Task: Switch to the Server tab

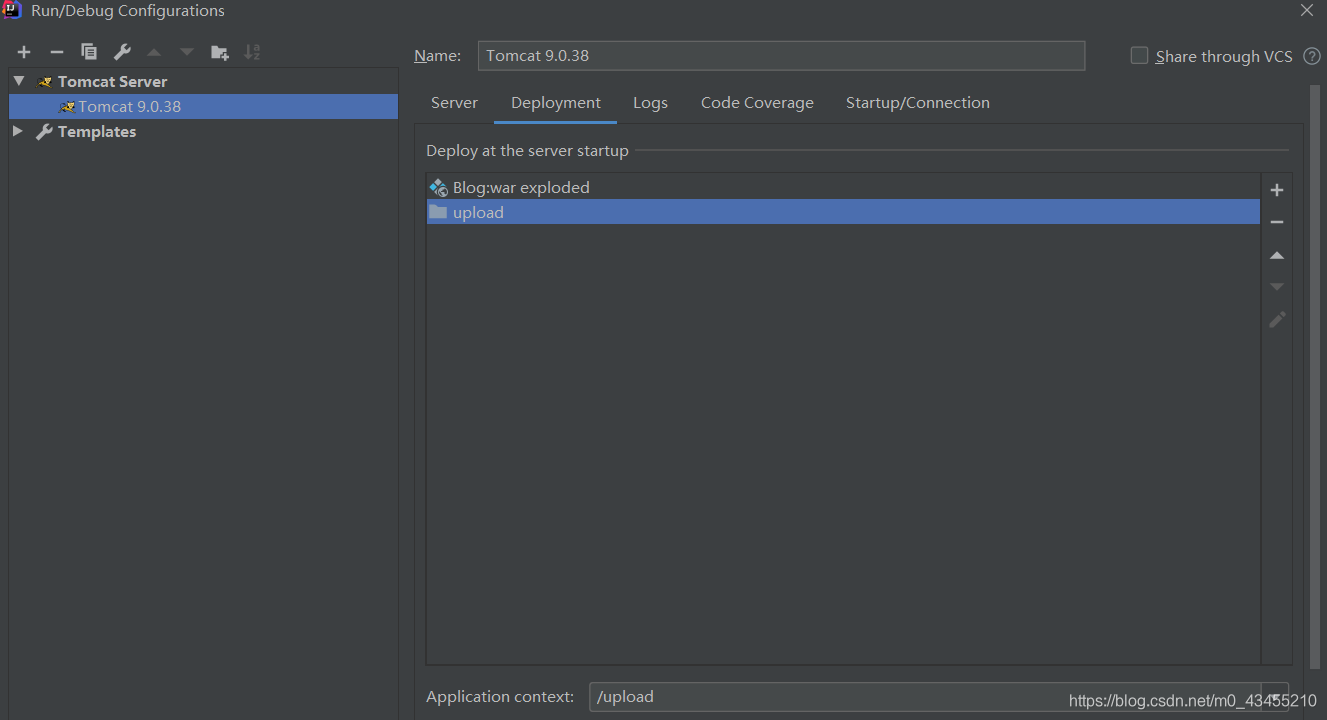Action: [454, 103]
